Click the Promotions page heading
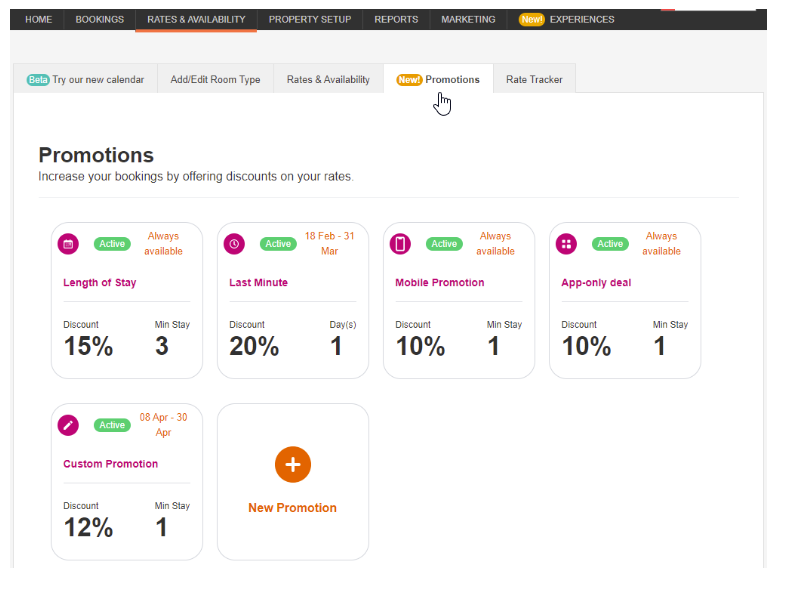 click(96, 155)
